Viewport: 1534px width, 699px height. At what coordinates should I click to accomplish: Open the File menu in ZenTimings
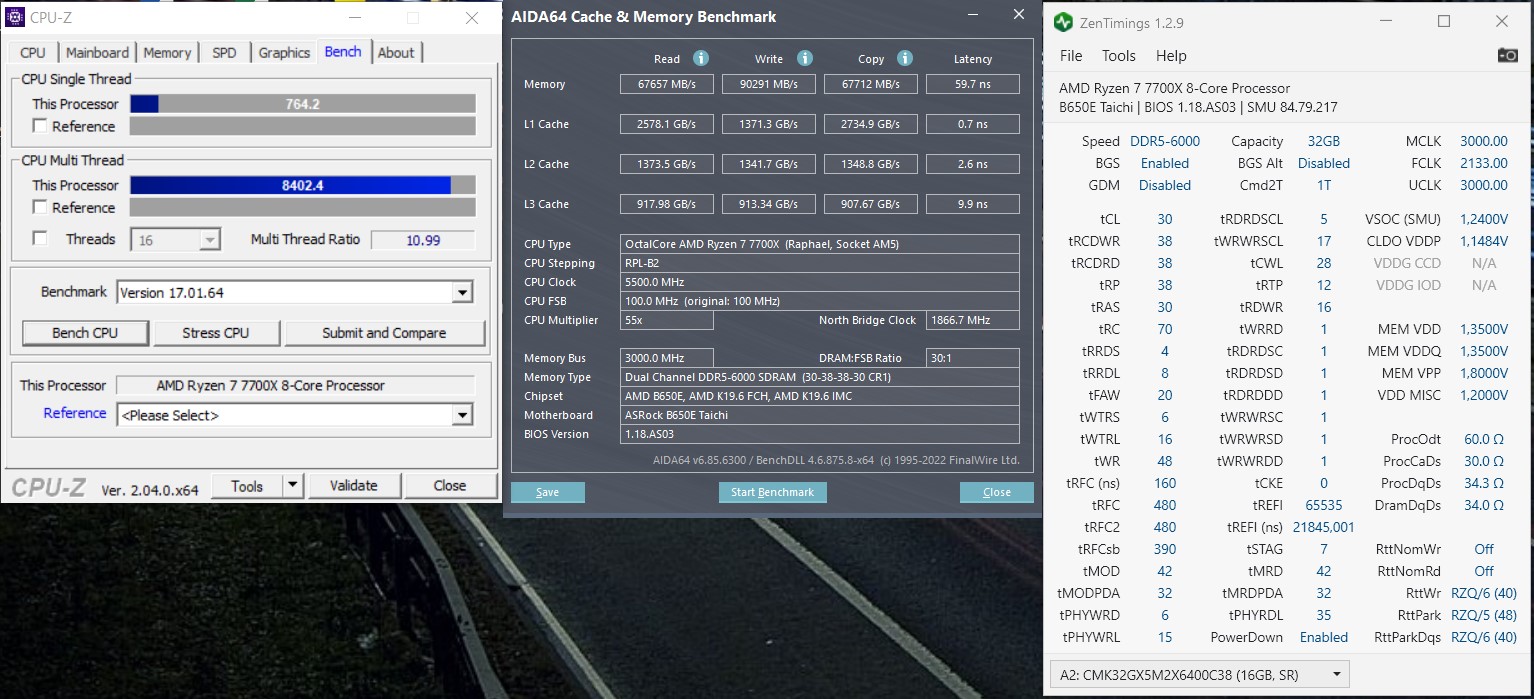1071,56
